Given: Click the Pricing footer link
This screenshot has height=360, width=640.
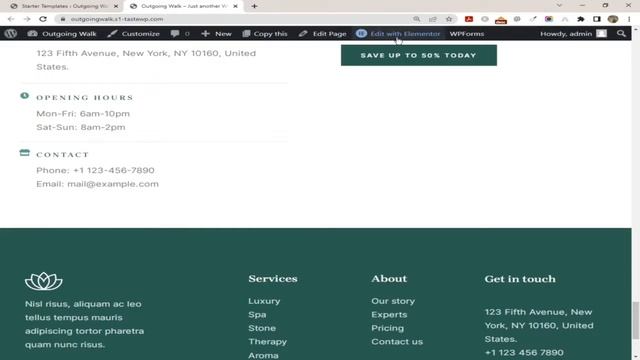Looking at the screenshot, I should (387, 328).
